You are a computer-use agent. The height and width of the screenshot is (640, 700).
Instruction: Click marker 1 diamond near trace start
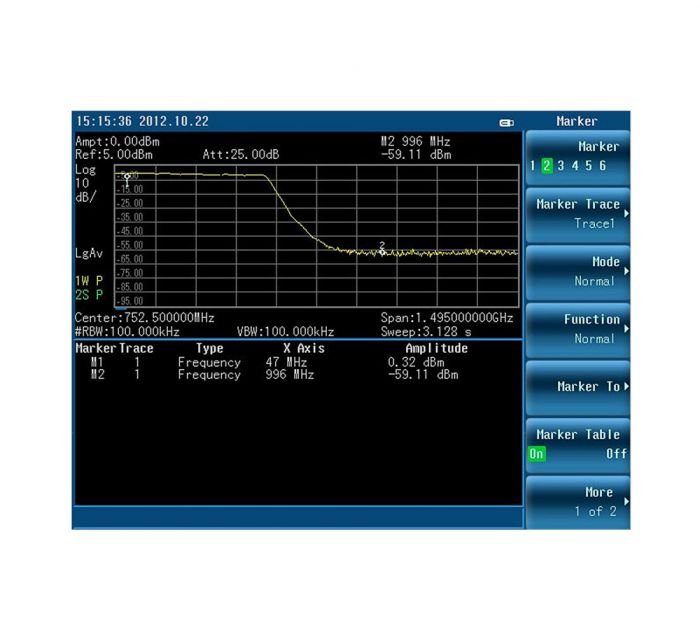(x=127, y=177)
